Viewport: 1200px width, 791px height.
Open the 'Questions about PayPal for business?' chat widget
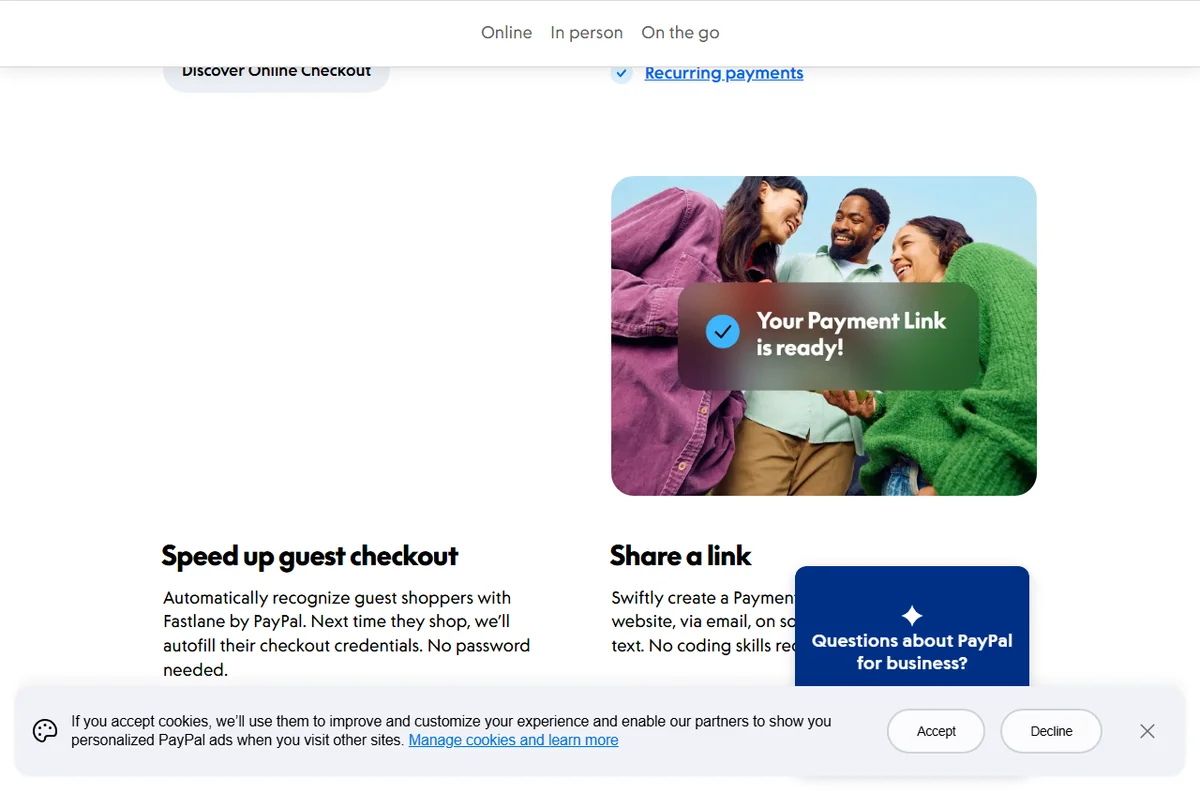(912, 626)
